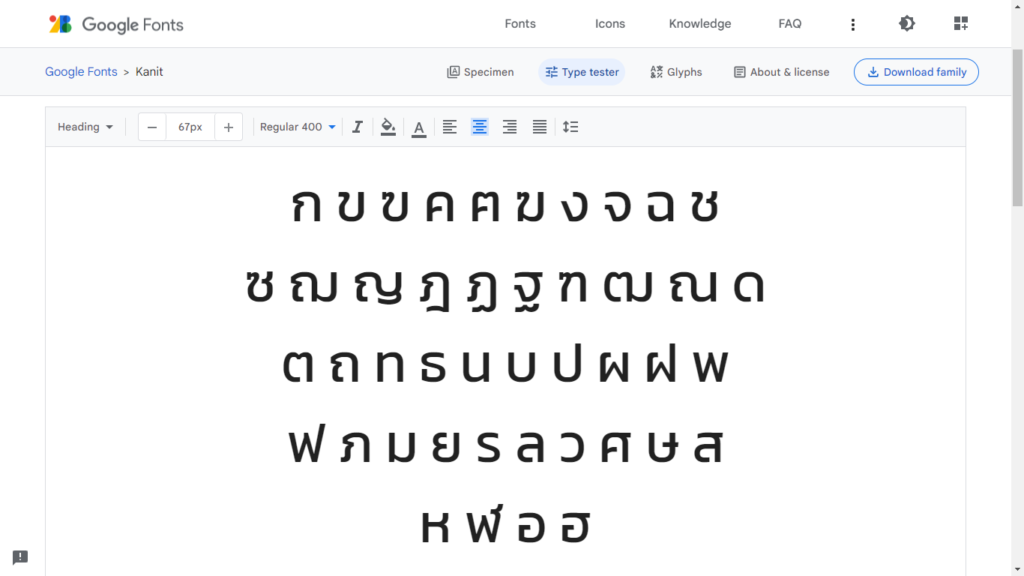Open the background fill color picker

[388, 127]
